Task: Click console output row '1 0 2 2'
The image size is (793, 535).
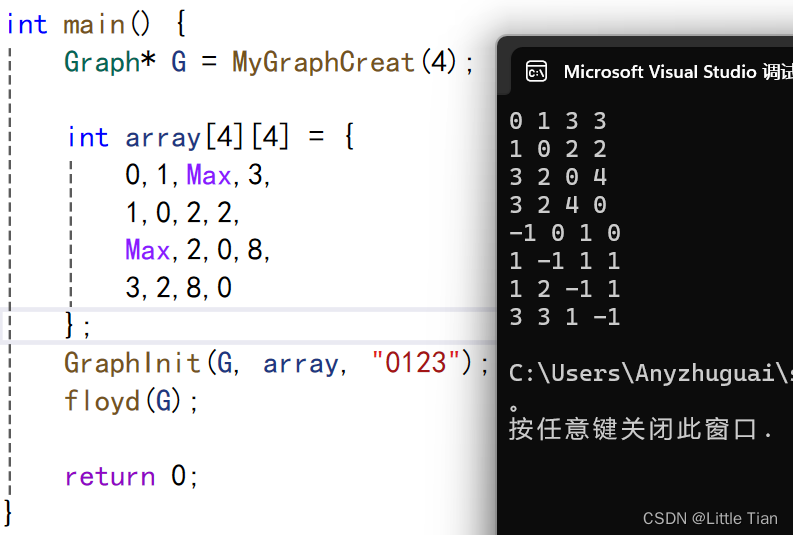Action: pyautogui.click(x=558, y=149)
